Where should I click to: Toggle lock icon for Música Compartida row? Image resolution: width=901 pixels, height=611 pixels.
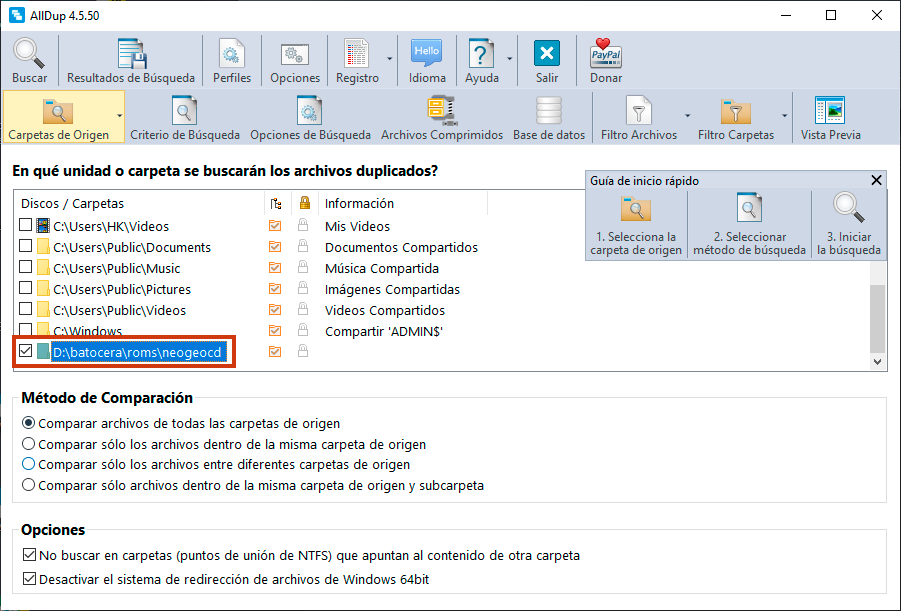[x=303, y=267]
